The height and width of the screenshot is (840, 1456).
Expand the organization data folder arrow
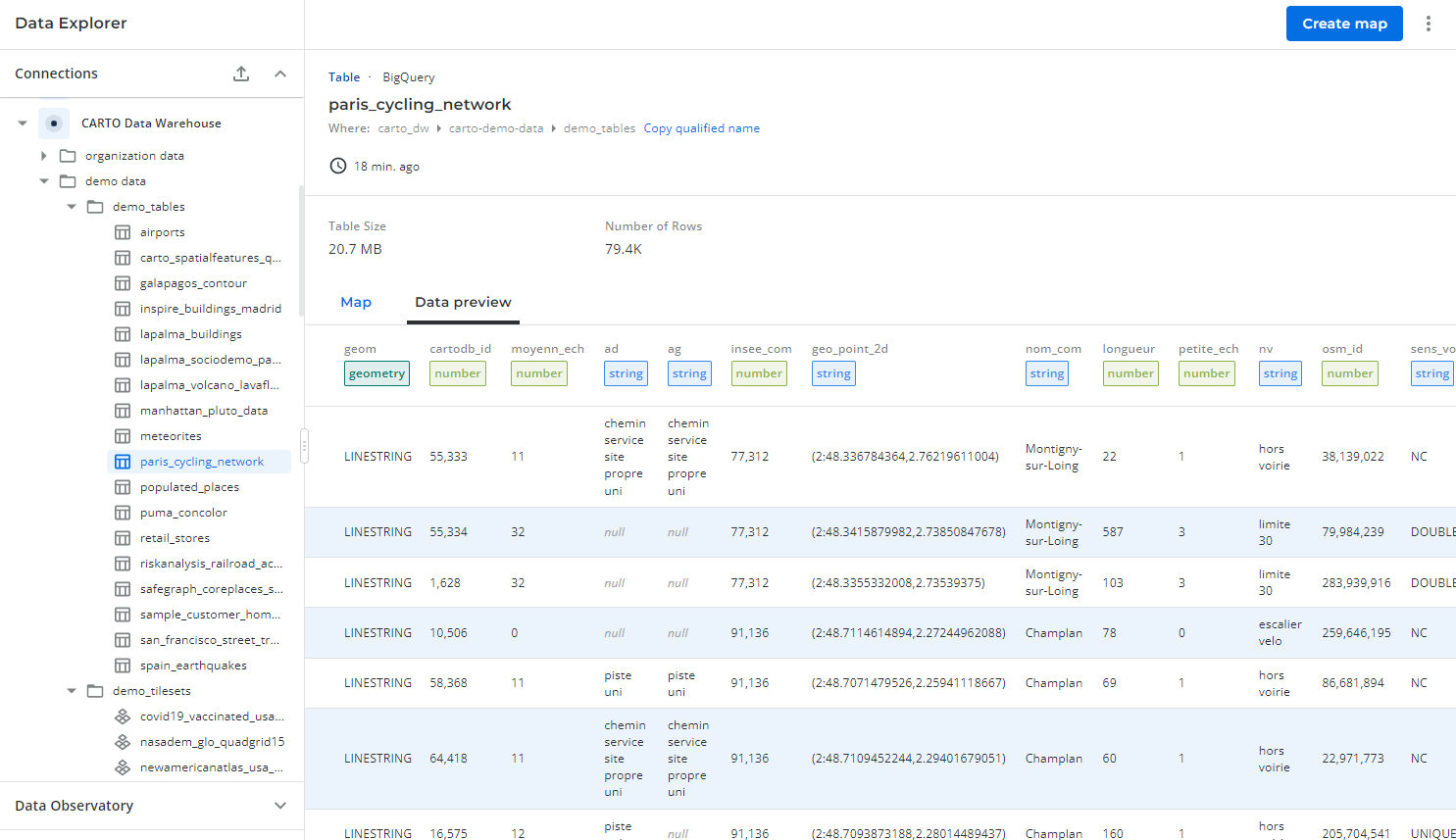43,156
